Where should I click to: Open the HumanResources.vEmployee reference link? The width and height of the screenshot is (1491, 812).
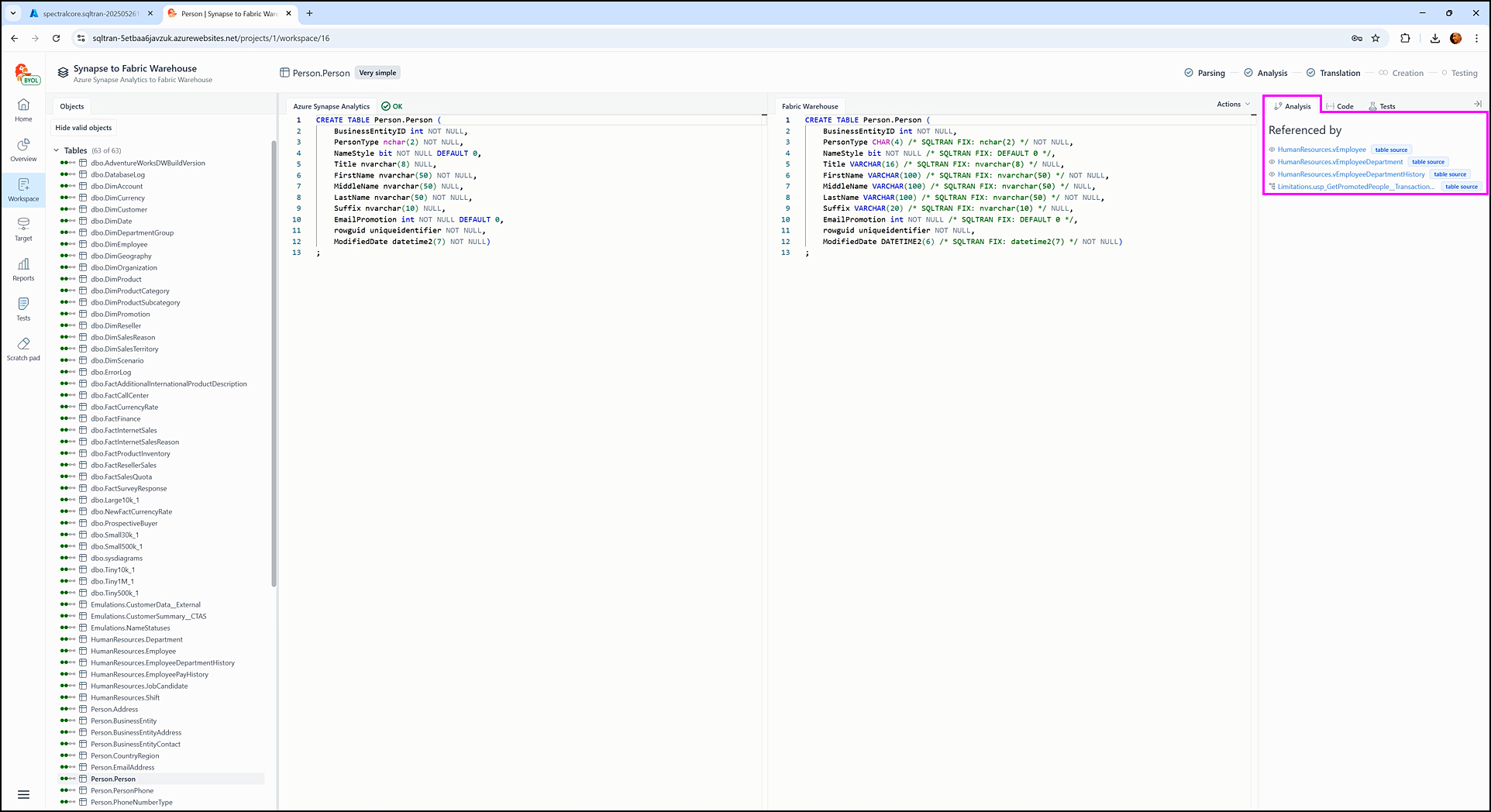click(1321, 150)
